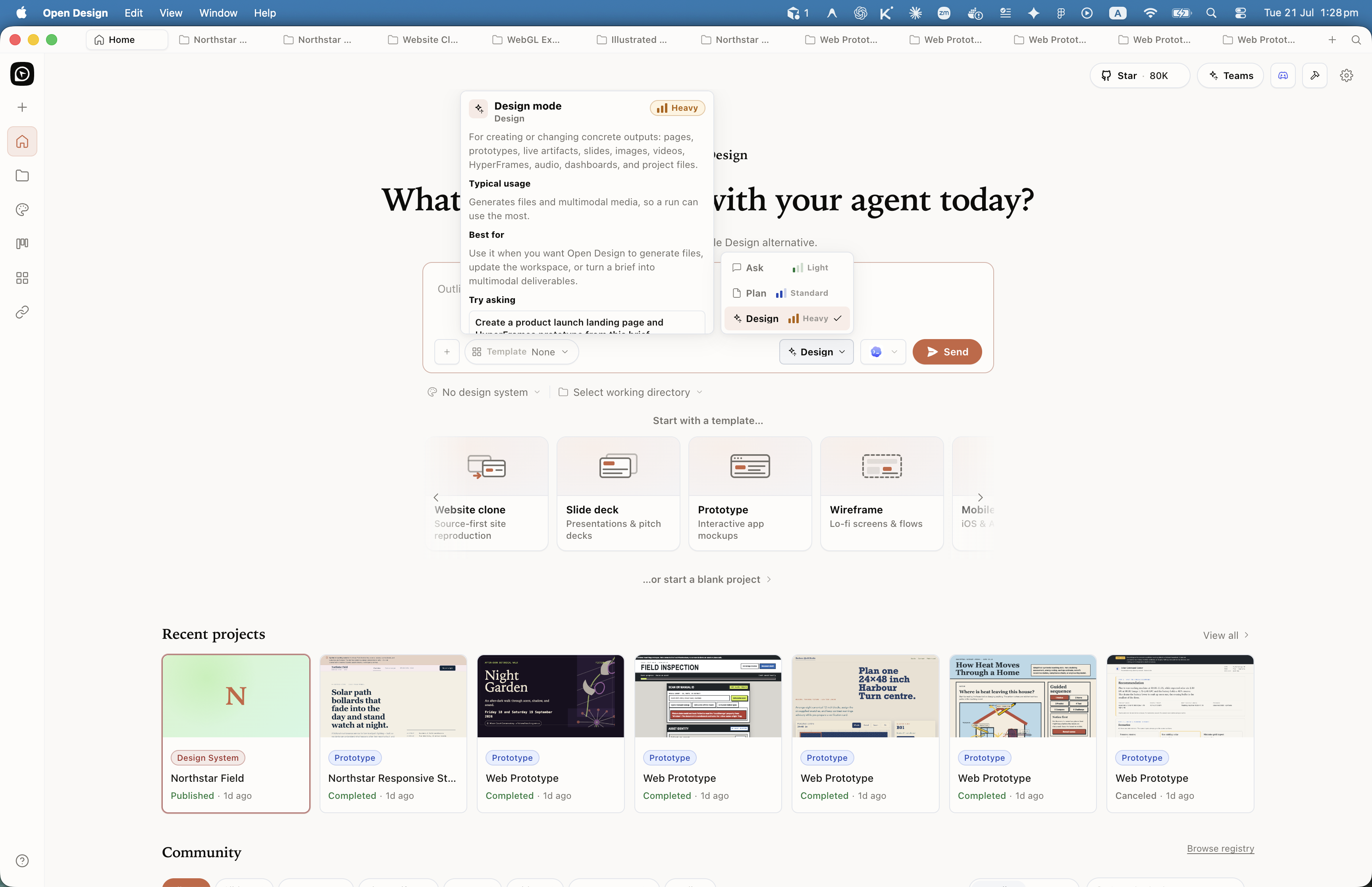Click the Browse registry link
This screenshot has height=887, width=1372.
pyautogui.click(x=1220, y=848)
